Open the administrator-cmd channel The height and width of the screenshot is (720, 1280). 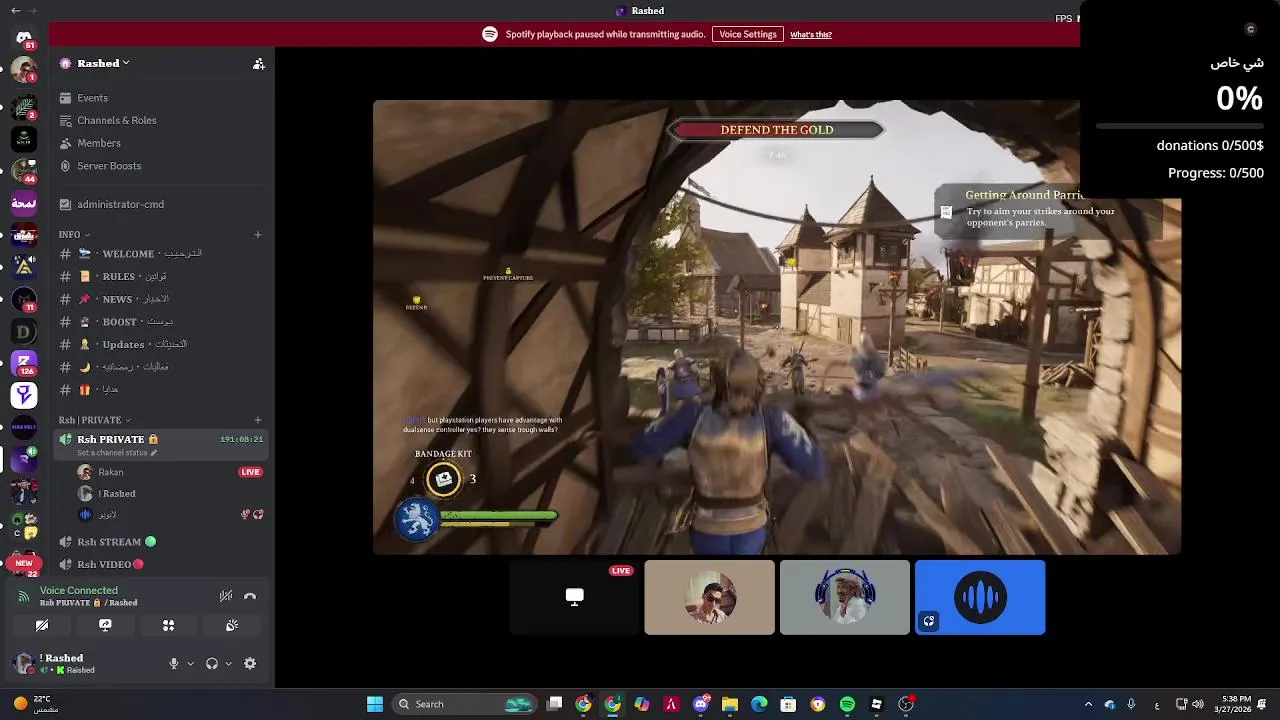[x=161, y=204]
